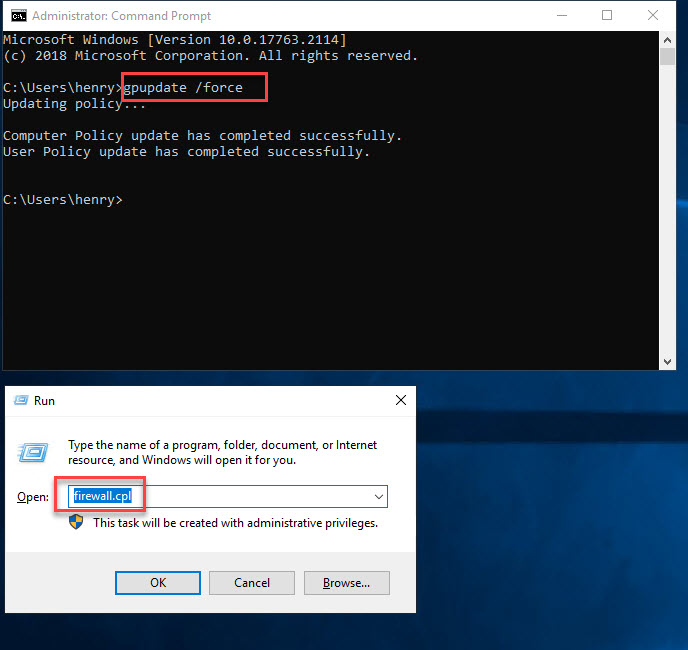Expand the Open combo box dropdown arrow
This screenshot has width=688, height=650.
coord(379,496)
